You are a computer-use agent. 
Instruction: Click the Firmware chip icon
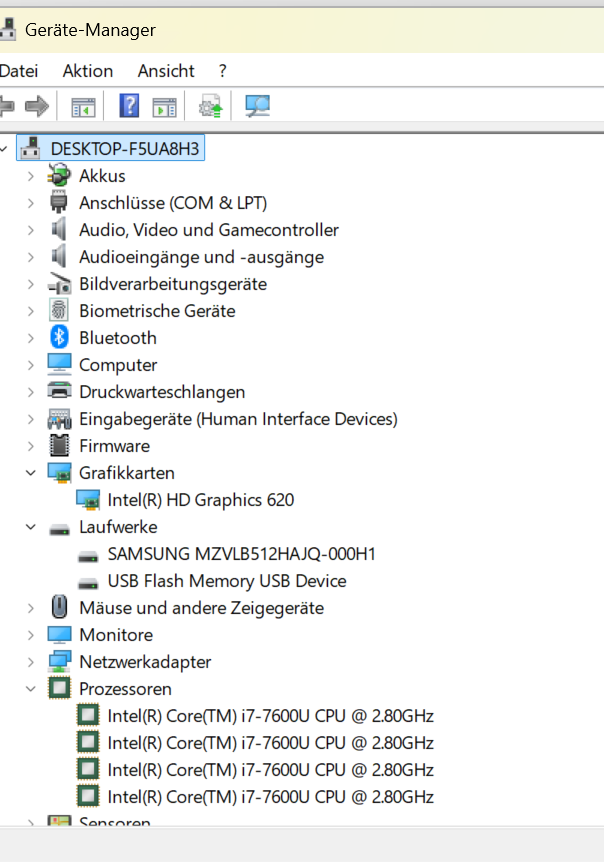(x=59, y=446)
